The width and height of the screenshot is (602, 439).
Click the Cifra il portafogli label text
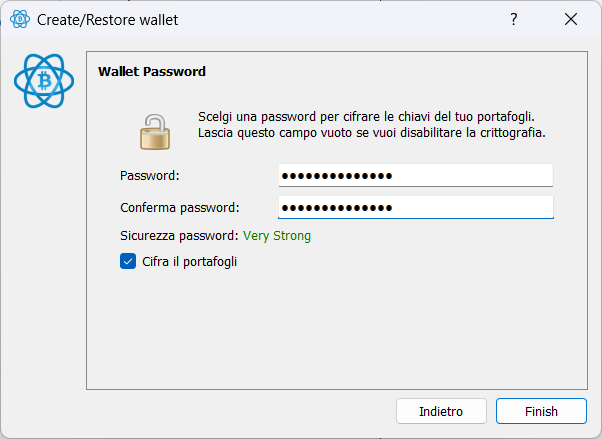pyautogui.click(x=189, y=262)
